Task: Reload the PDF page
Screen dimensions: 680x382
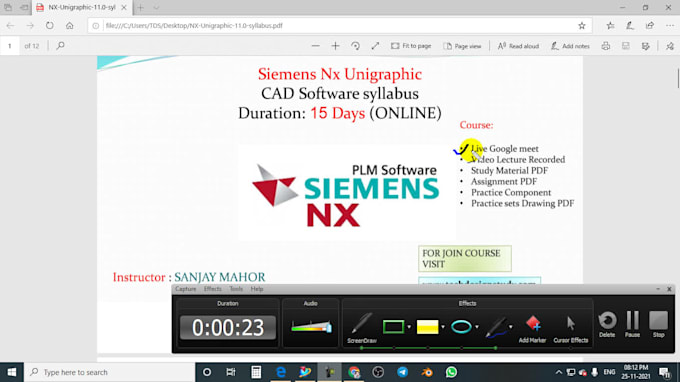Action: click(x=50, y=26)
